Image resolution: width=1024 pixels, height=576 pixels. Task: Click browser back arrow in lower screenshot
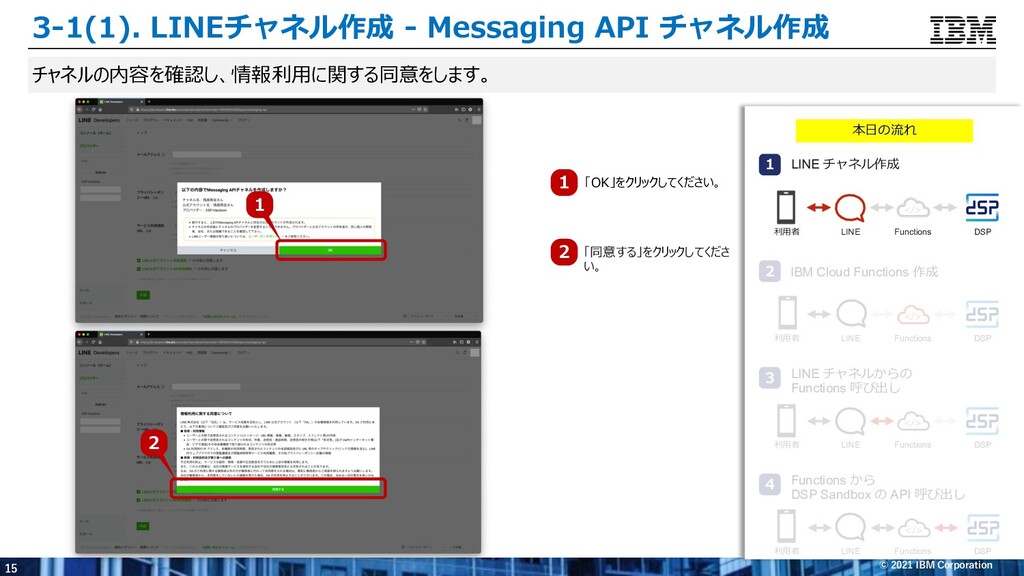pos(80,342)
